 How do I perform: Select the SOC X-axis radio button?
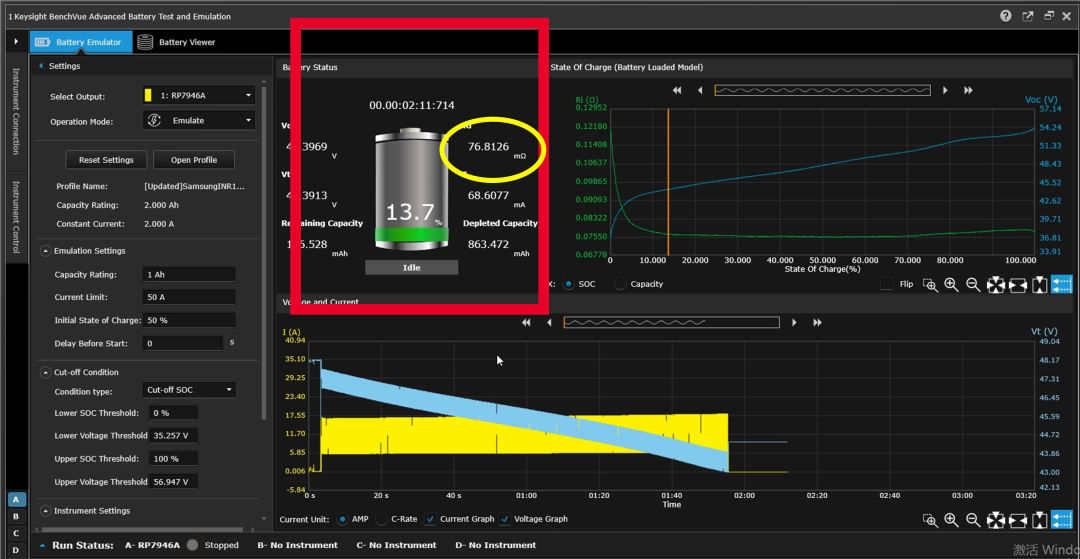[569, 284]
